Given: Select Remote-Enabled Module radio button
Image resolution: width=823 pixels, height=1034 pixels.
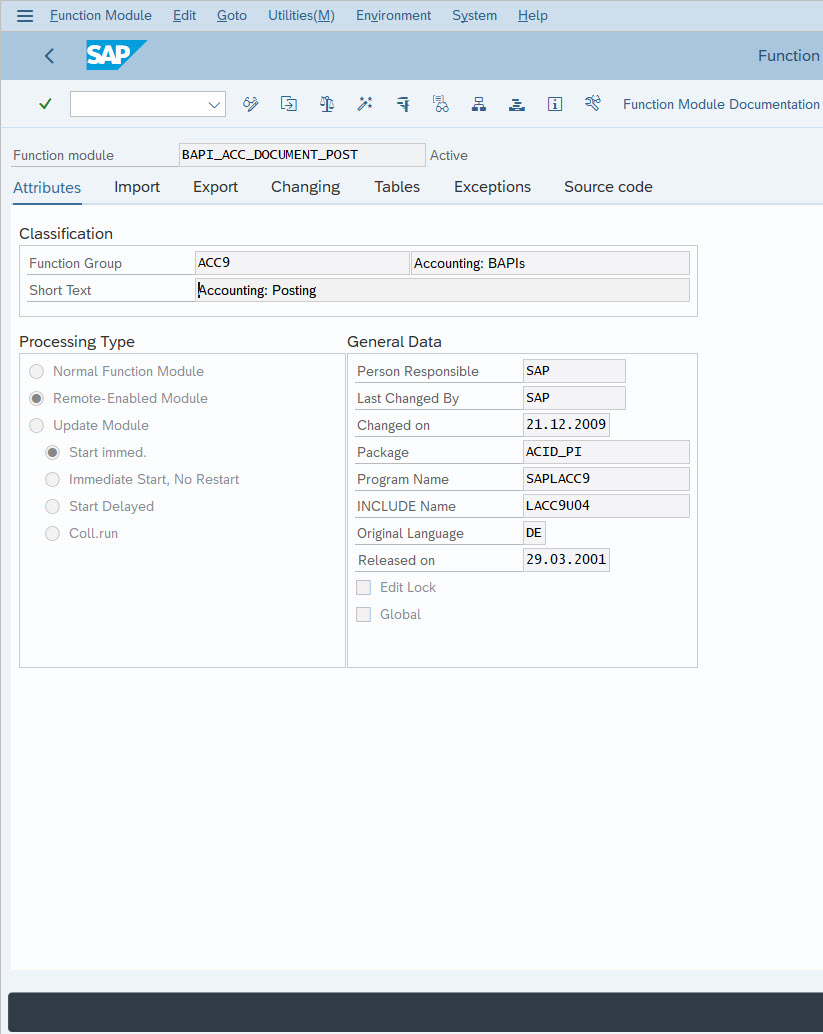Looking at the screenshot, I should click(x=37, y=398).
